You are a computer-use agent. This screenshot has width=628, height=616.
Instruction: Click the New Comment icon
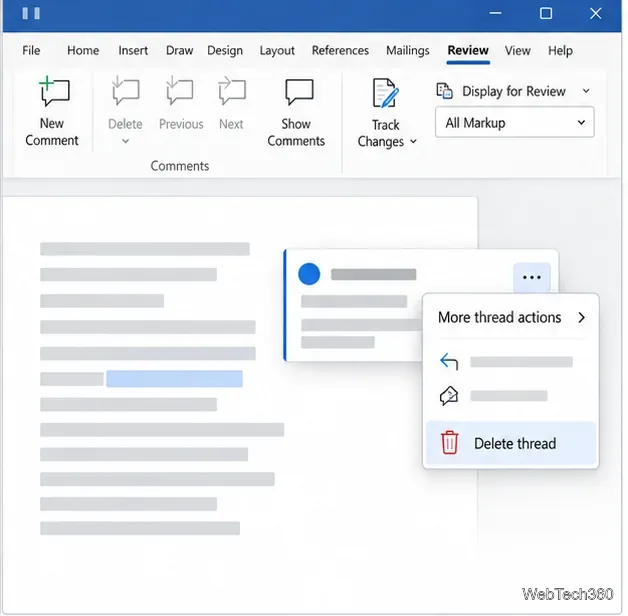click(x=54, y=91)
